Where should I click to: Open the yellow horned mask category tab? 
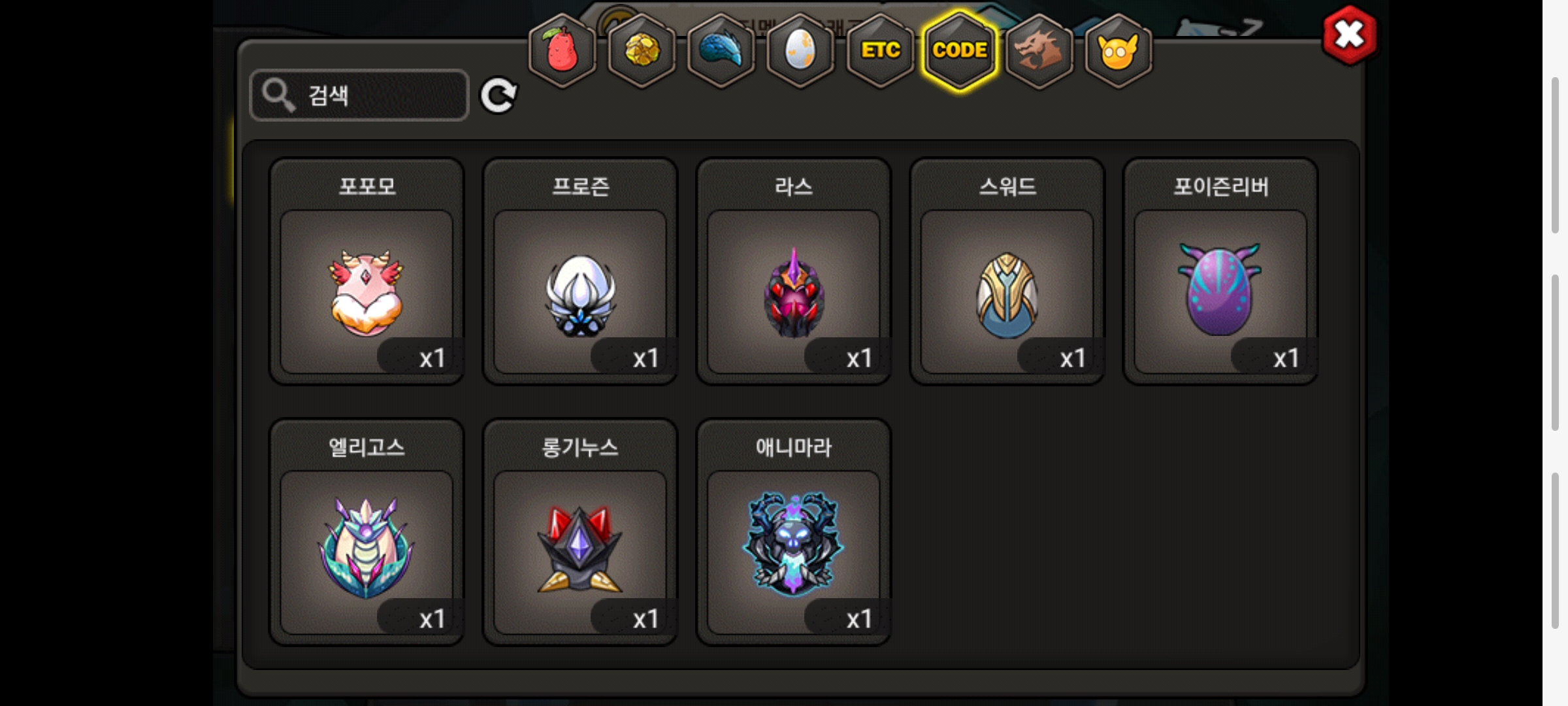point(1119,51)
